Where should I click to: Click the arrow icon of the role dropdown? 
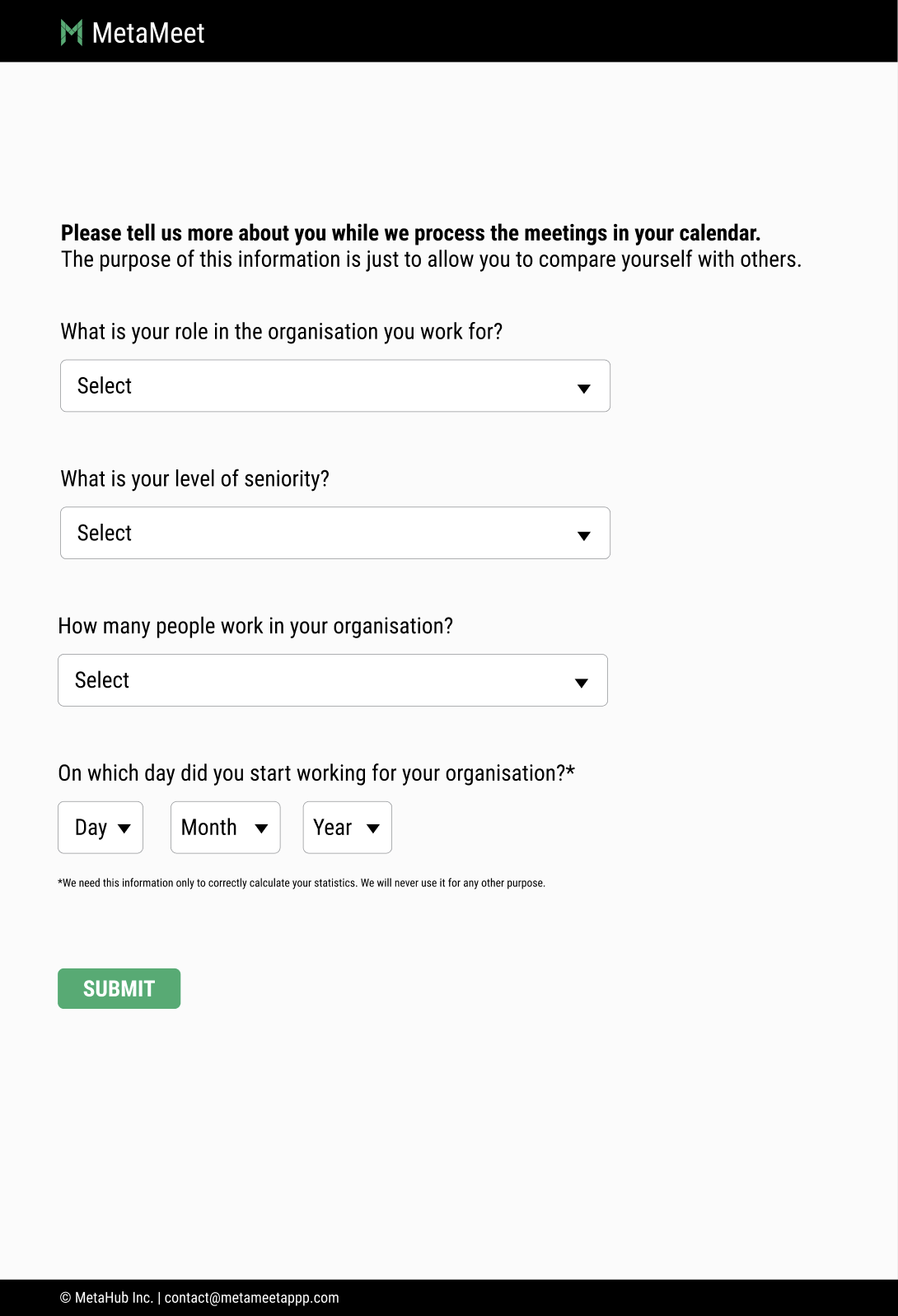click(x=584, y=389)
